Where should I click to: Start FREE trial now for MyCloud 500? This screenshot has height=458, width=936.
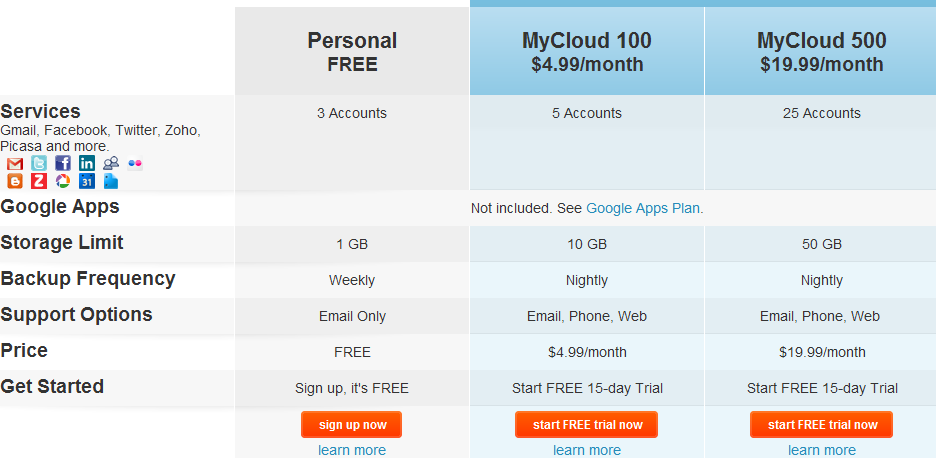click(821, 425)
